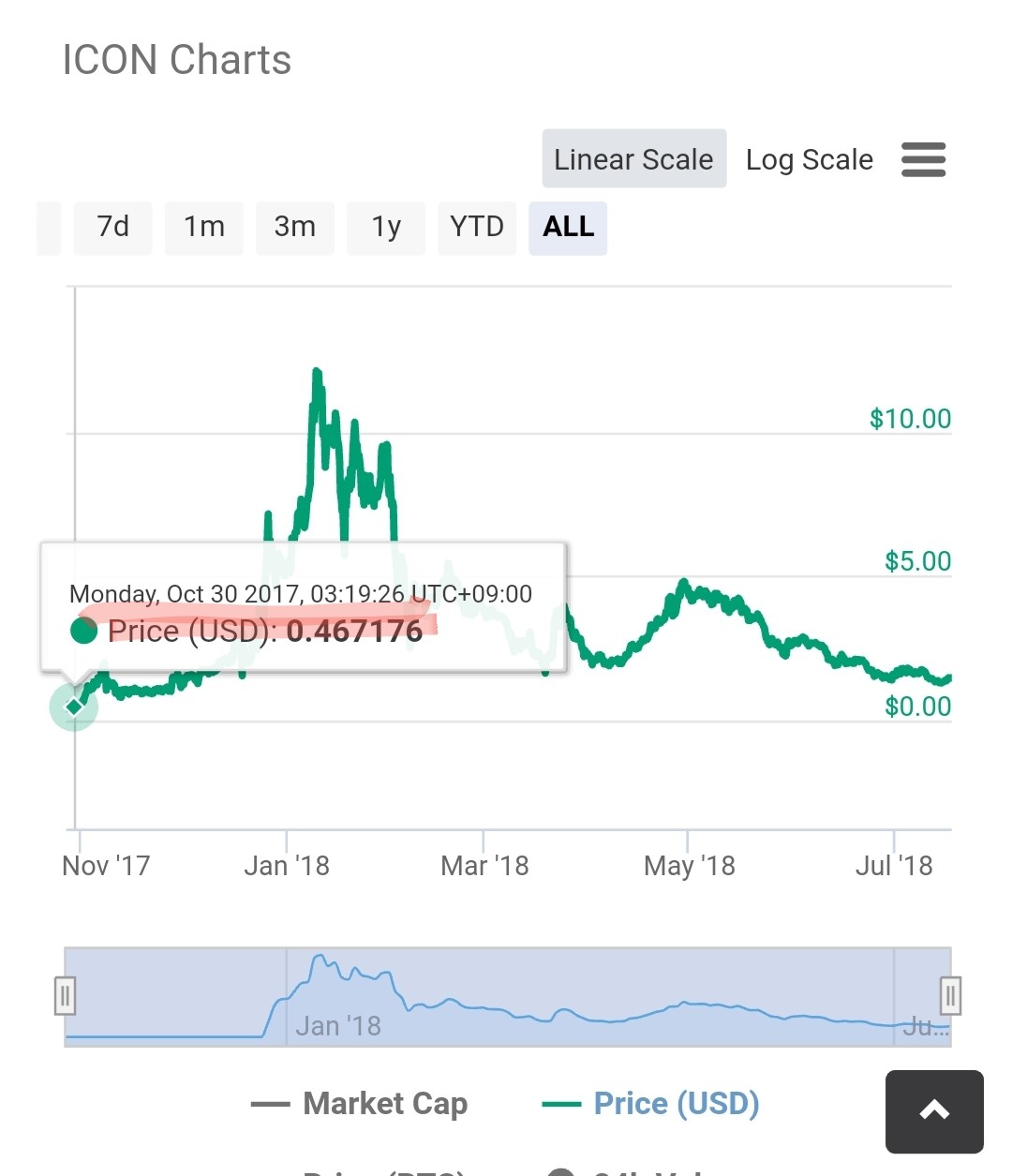The image size is (1012, 1176).
Task: Select the YTD range button
Action: tap(476, 228)
